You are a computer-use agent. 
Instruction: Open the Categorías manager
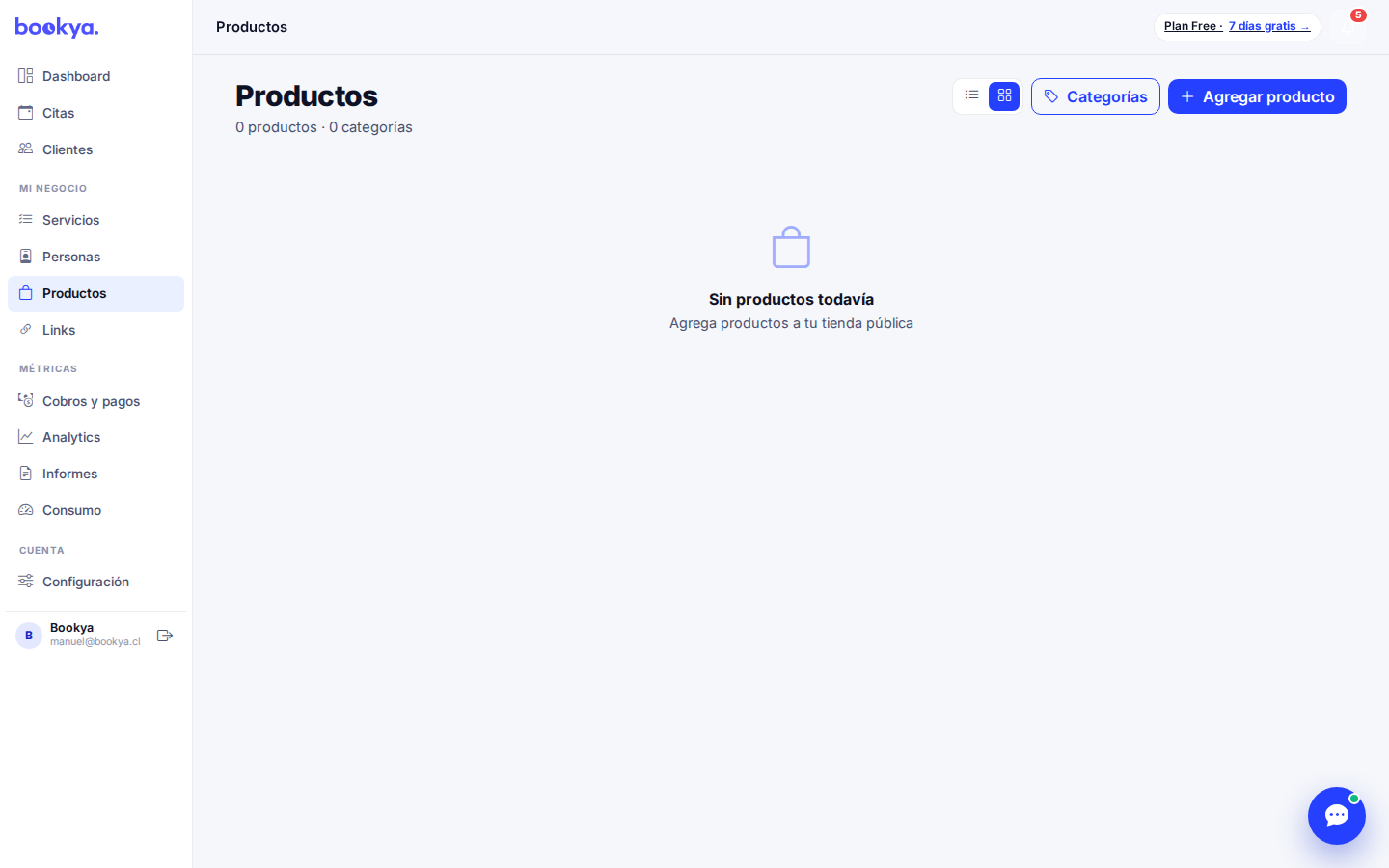1096,96
